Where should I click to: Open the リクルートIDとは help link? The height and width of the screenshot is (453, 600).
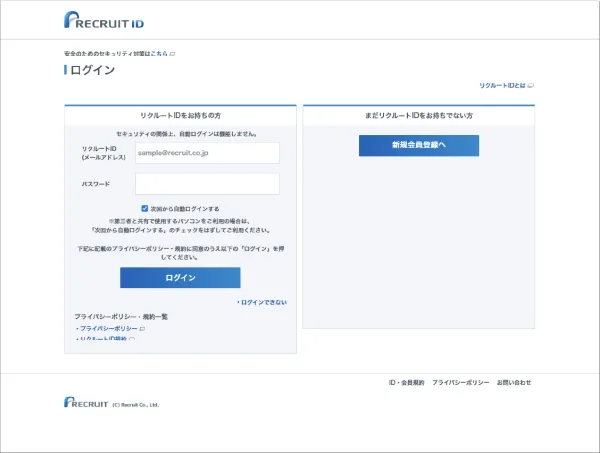pos(502,86)
